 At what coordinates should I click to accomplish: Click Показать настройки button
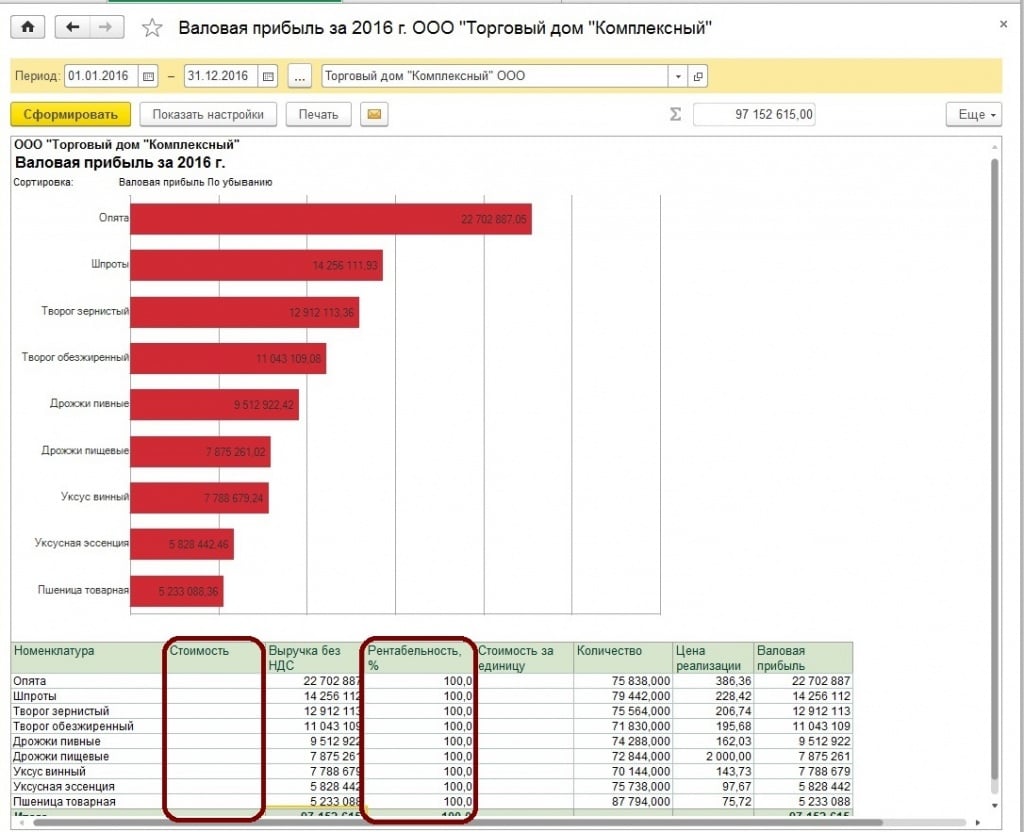tap(208, 115)
